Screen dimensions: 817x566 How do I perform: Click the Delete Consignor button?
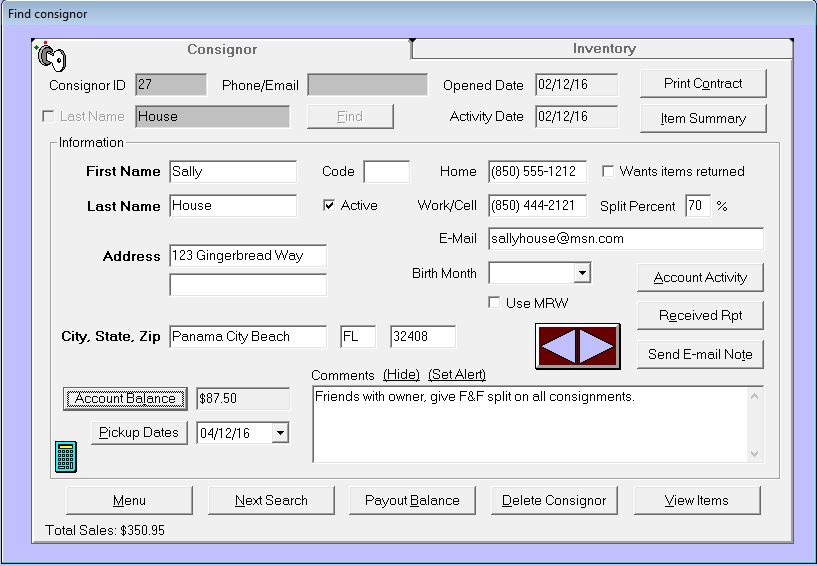tap(554, 500)
